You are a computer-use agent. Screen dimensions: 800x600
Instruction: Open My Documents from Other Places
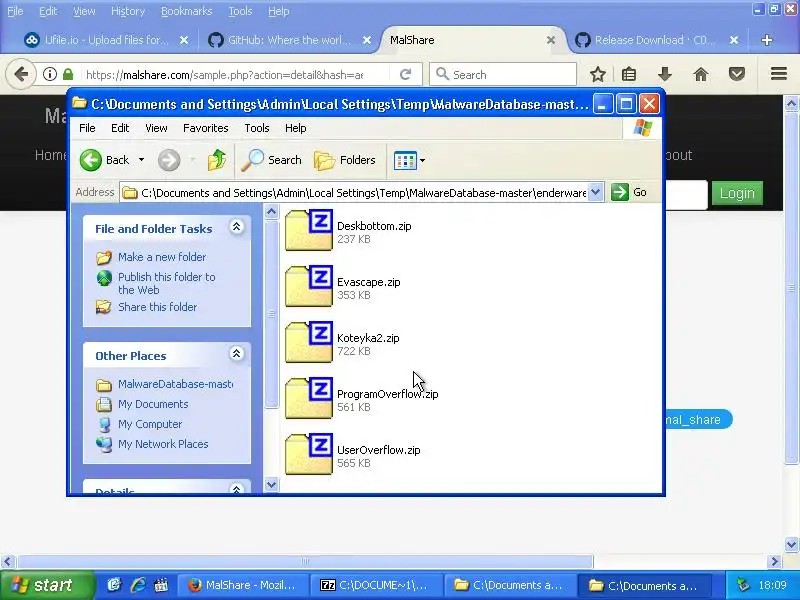153,404
